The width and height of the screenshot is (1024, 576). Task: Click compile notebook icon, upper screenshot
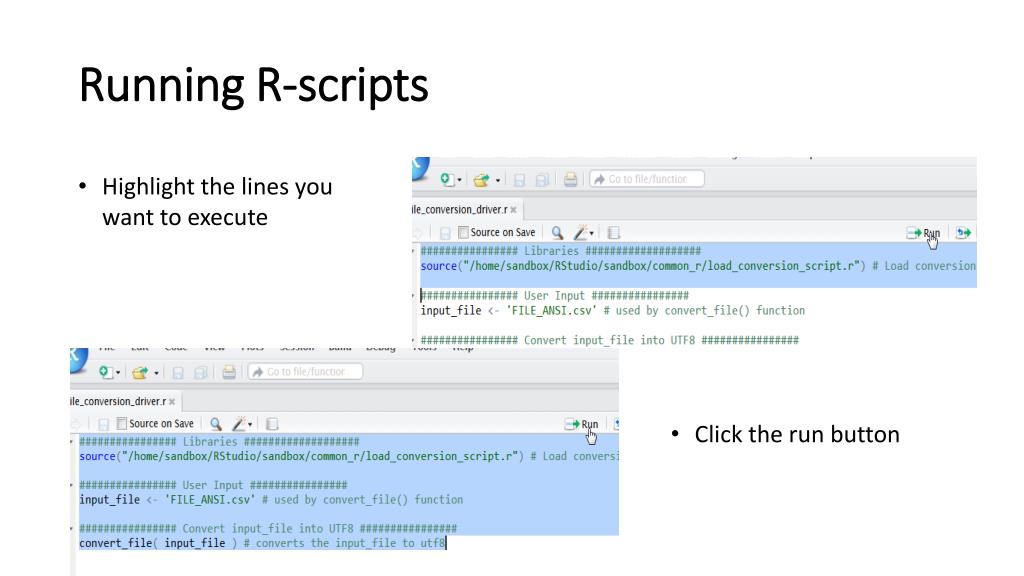click(613, 232)
